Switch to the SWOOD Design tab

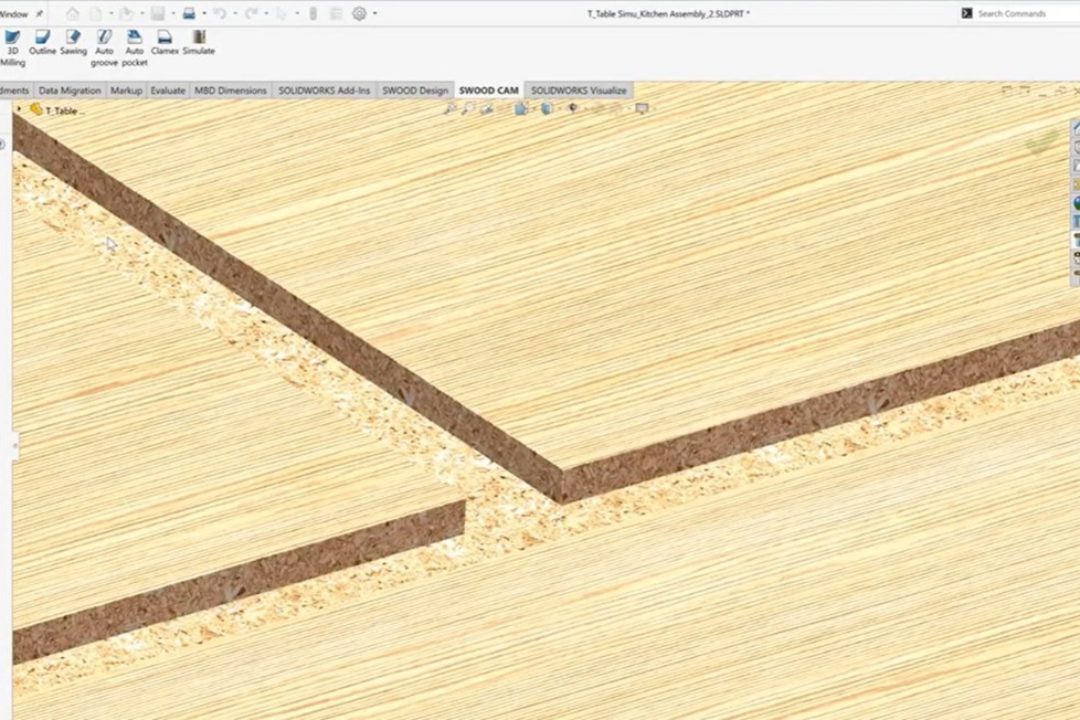click(x=415, y=90)
